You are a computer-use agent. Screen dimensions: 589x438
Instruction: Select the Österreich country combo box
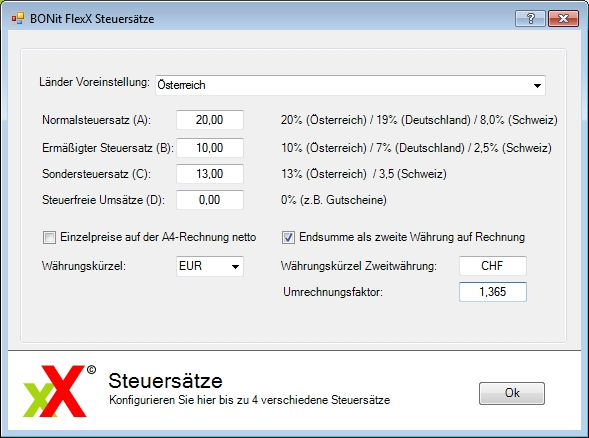pyautogui.click(x=350, y=85)
